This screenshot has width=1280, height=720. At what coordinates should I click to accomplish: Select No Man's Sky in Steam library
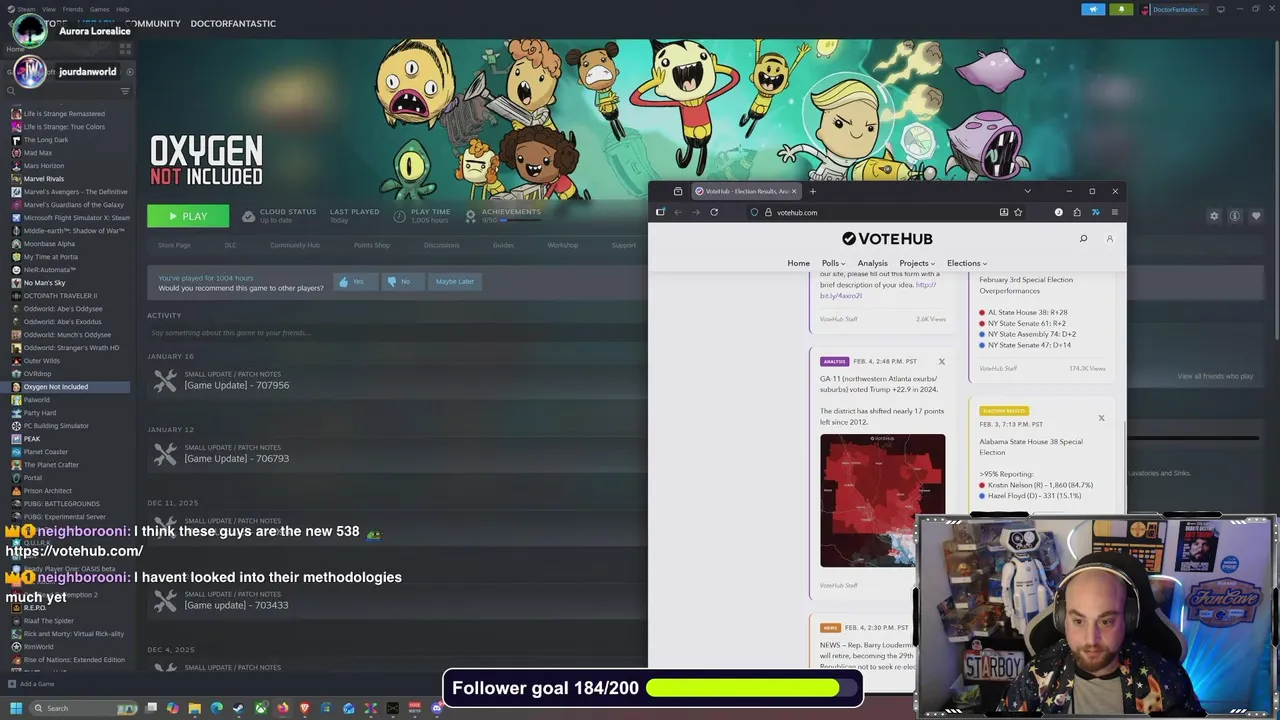click(x=44, y=283)
